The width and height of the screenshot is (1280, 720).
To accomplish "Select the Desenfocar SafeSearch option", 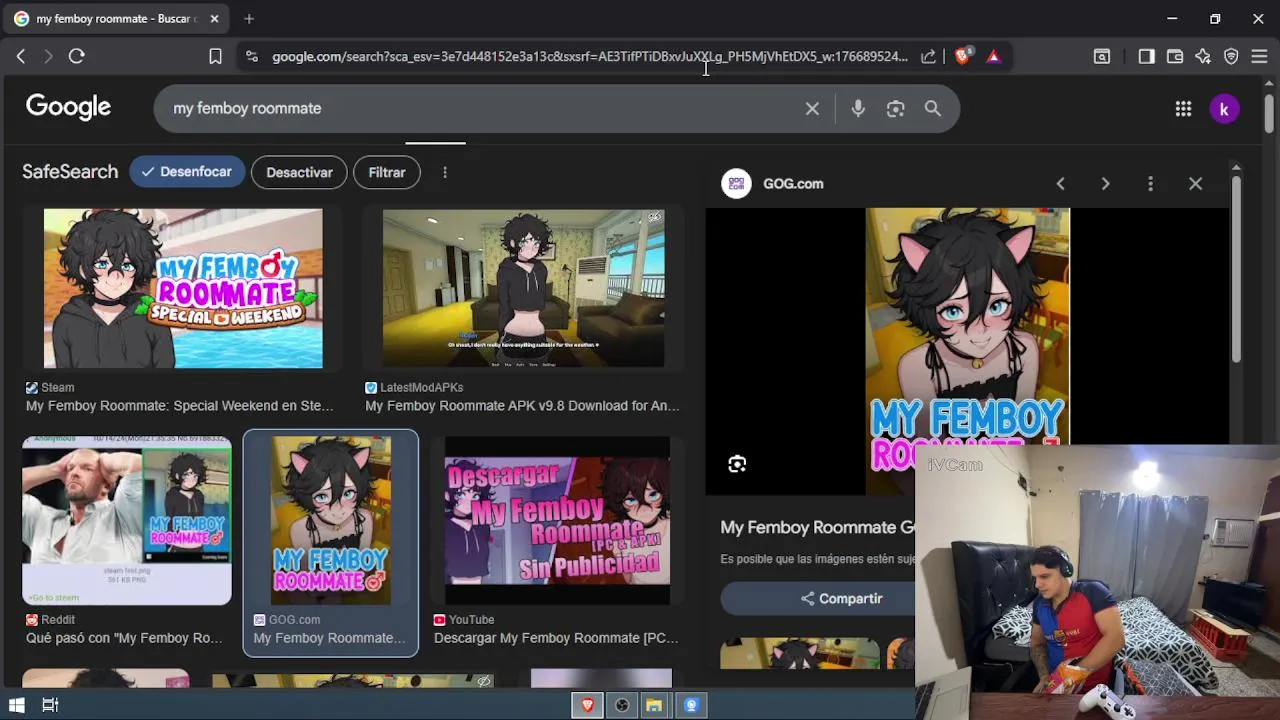I will pos(187,172).
